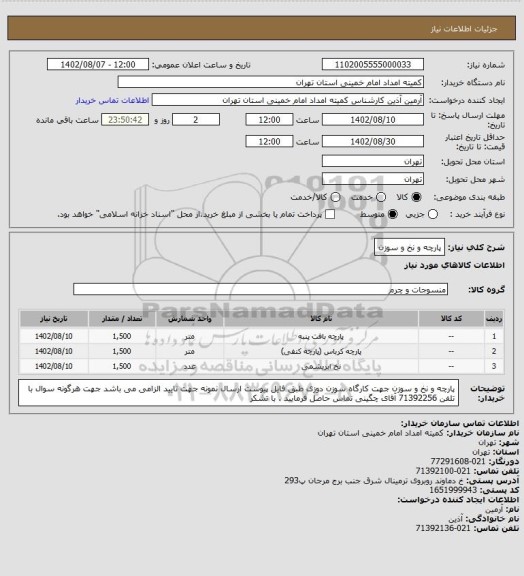
Task: Click the response deadline hour 12:00 field
Action: point(269,120)
